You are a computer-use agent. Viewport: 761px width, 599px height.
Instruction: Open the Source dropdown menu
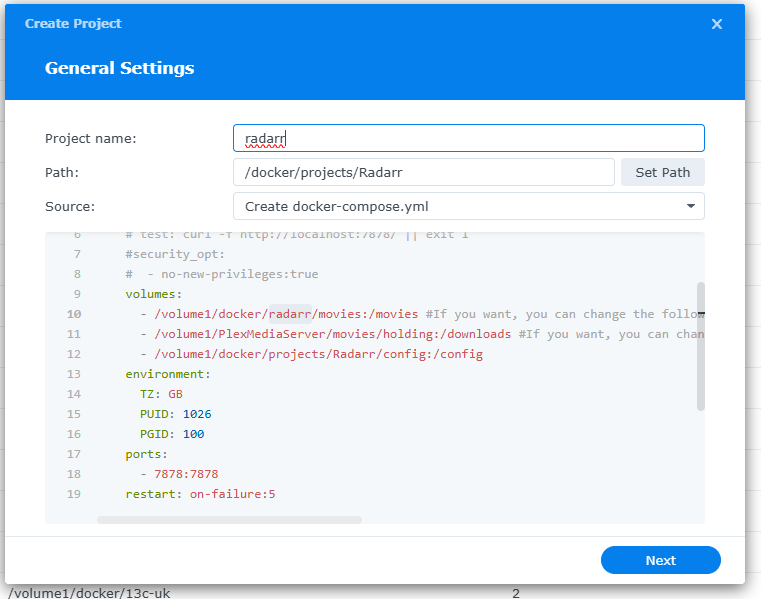468,206
